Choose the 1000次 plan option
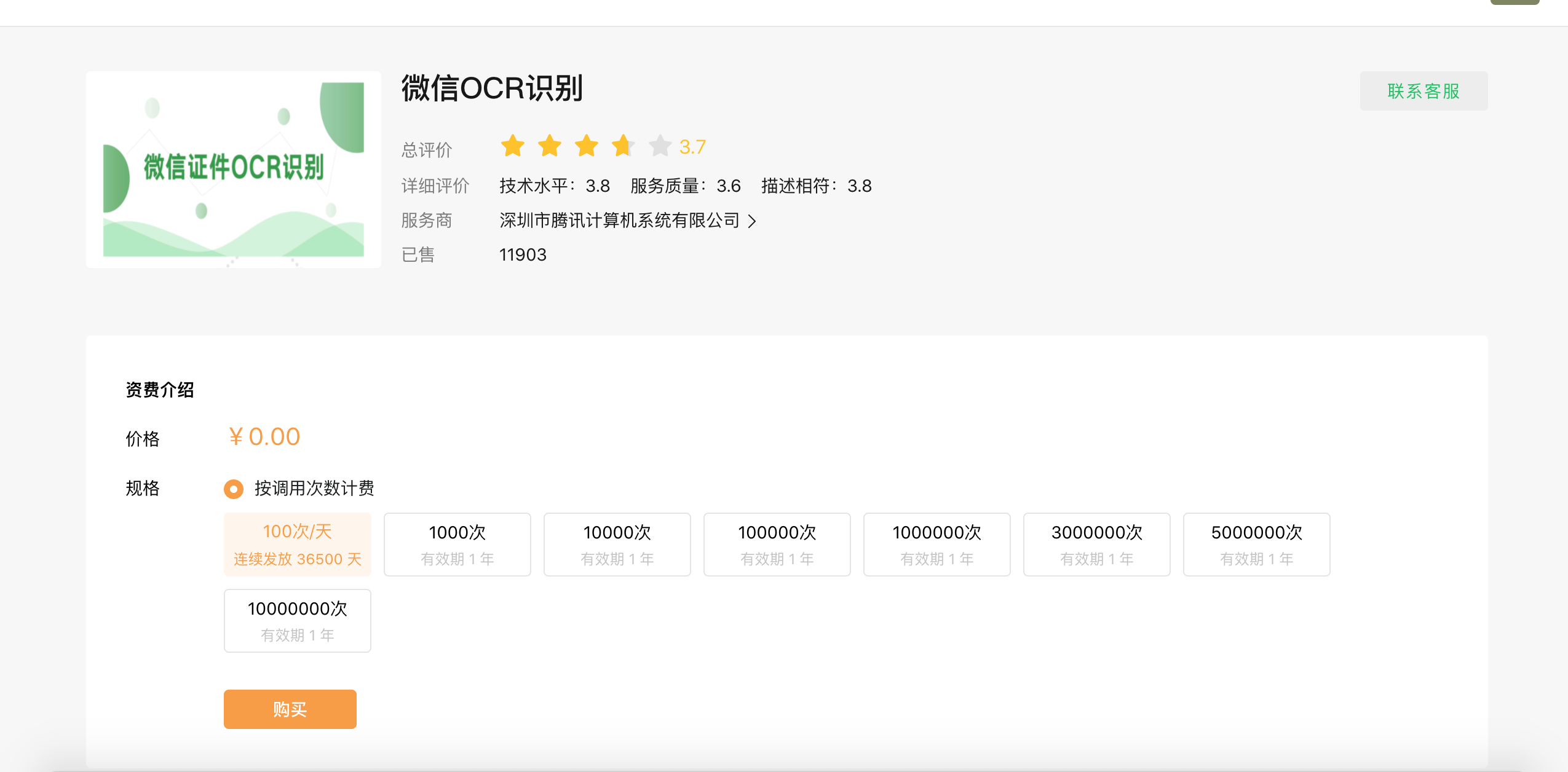This screenshot has width=1568, height=772. [x=457, y=545]
